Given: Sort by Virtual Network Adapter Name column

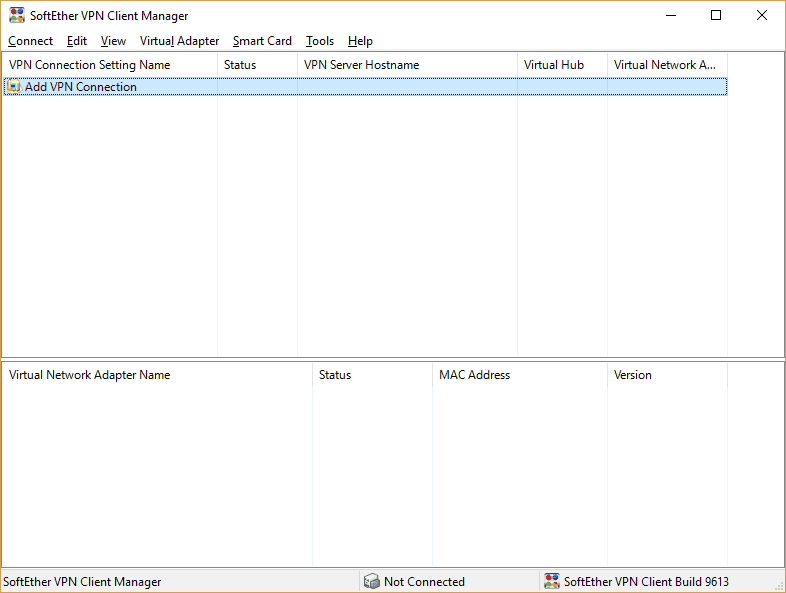Looking at the screenshot, I should pyautogui.click(x=157, y=375).
